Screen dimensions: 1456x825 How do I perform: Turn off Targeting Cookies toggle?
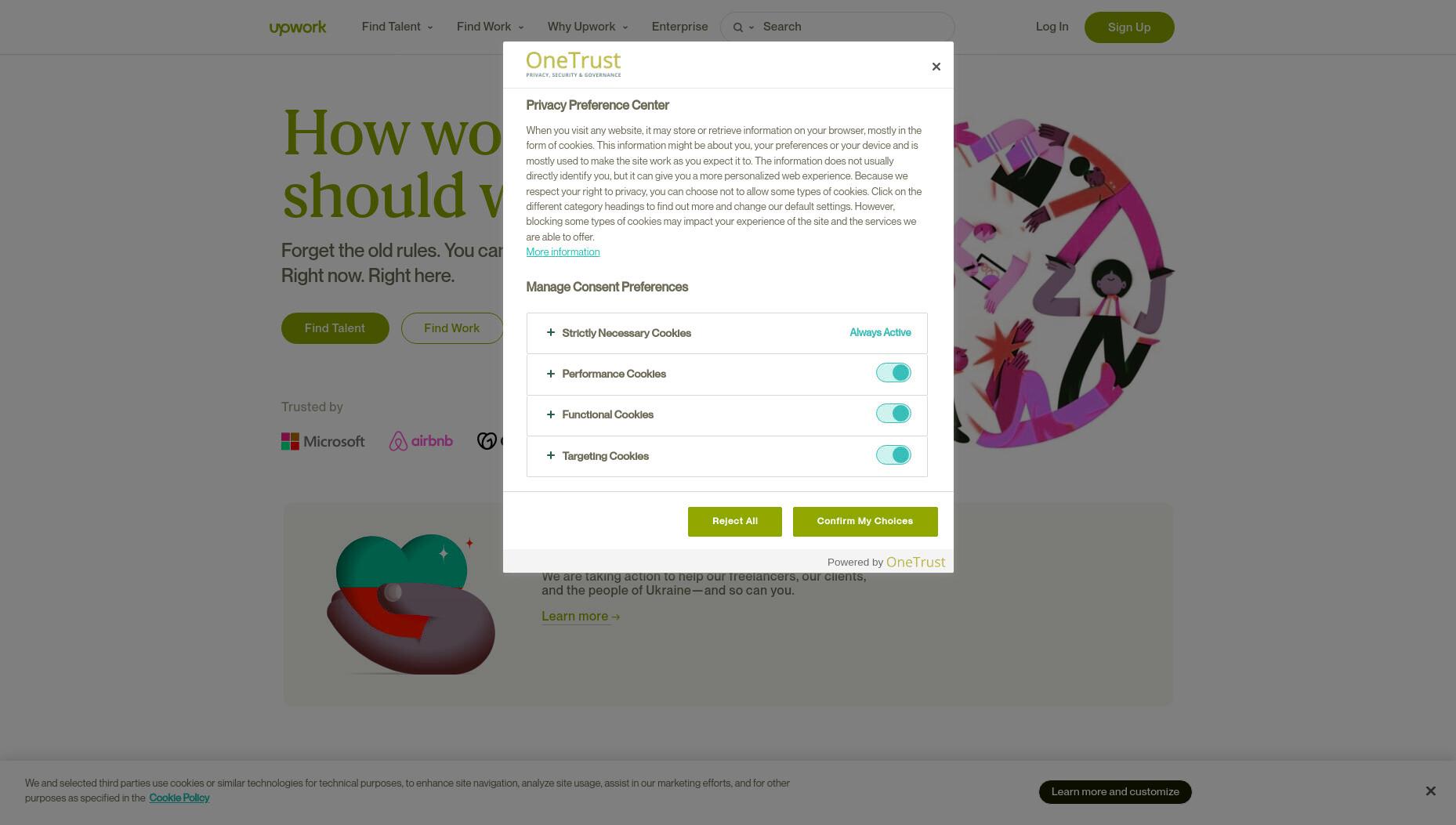[x=893, y=455]
